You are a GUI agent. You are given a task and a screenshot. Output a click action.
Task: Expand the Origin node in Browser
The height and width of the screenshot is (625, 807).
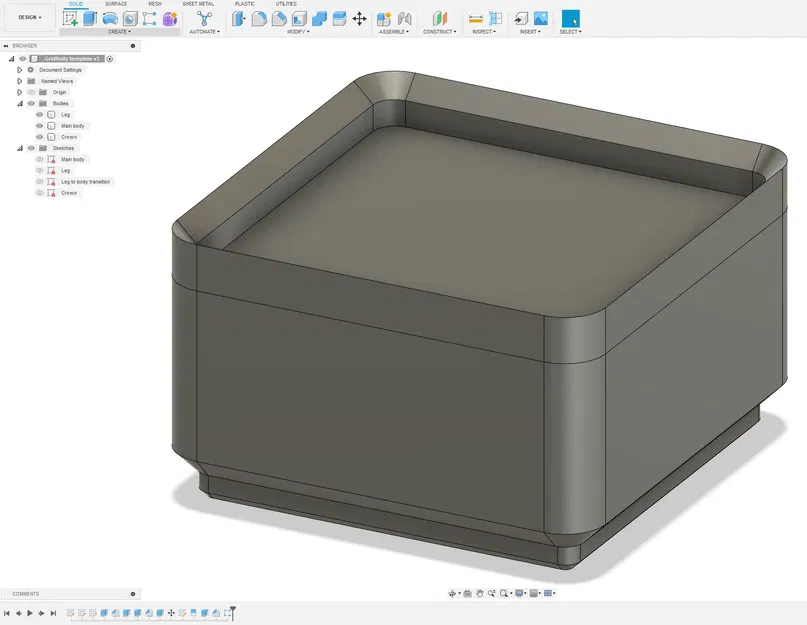(19, 92)
